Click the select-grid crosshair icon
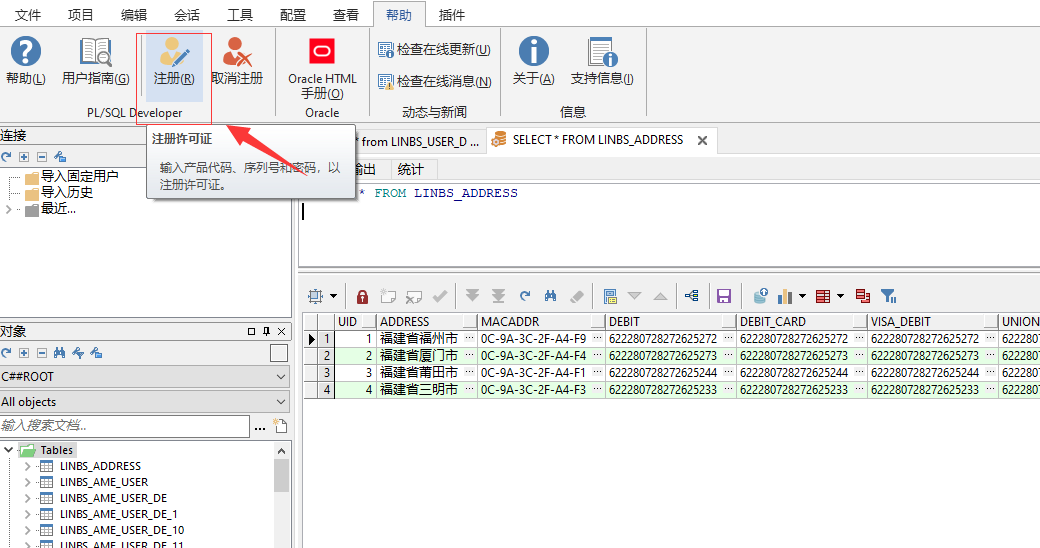Viewport: 1040px width, 548px height. point(316,296)
